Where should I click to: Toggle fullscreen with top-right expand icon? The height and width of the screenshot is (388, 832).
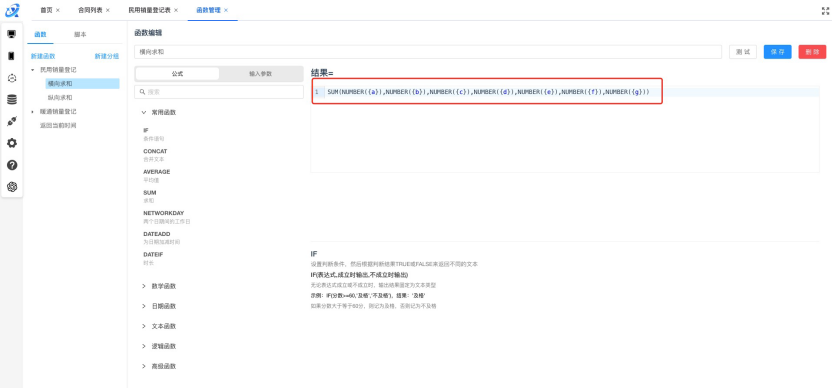[825, 11]
